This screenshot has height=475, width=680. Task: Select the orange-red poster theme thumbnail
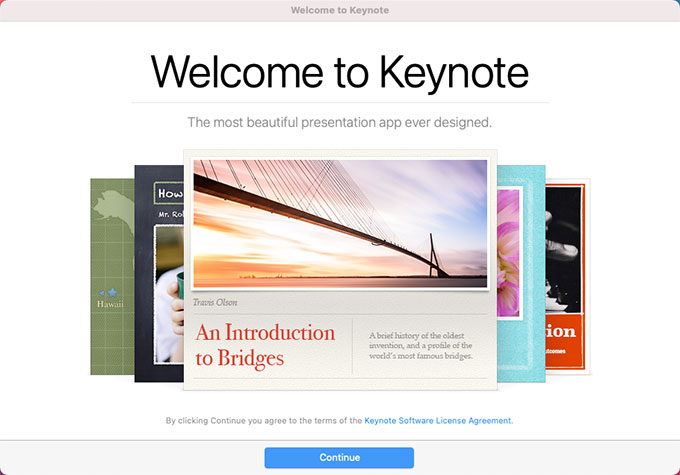point(568,277)
